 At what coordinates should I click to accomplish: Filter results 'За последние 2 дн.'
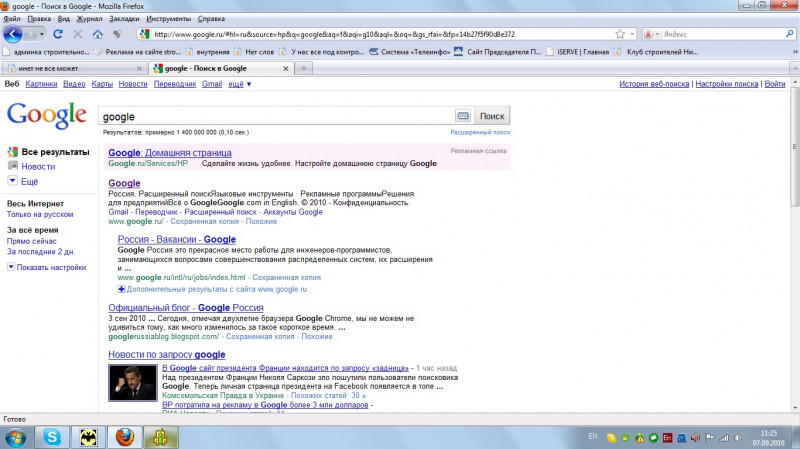pyautogui.click(x=41, y=252)
